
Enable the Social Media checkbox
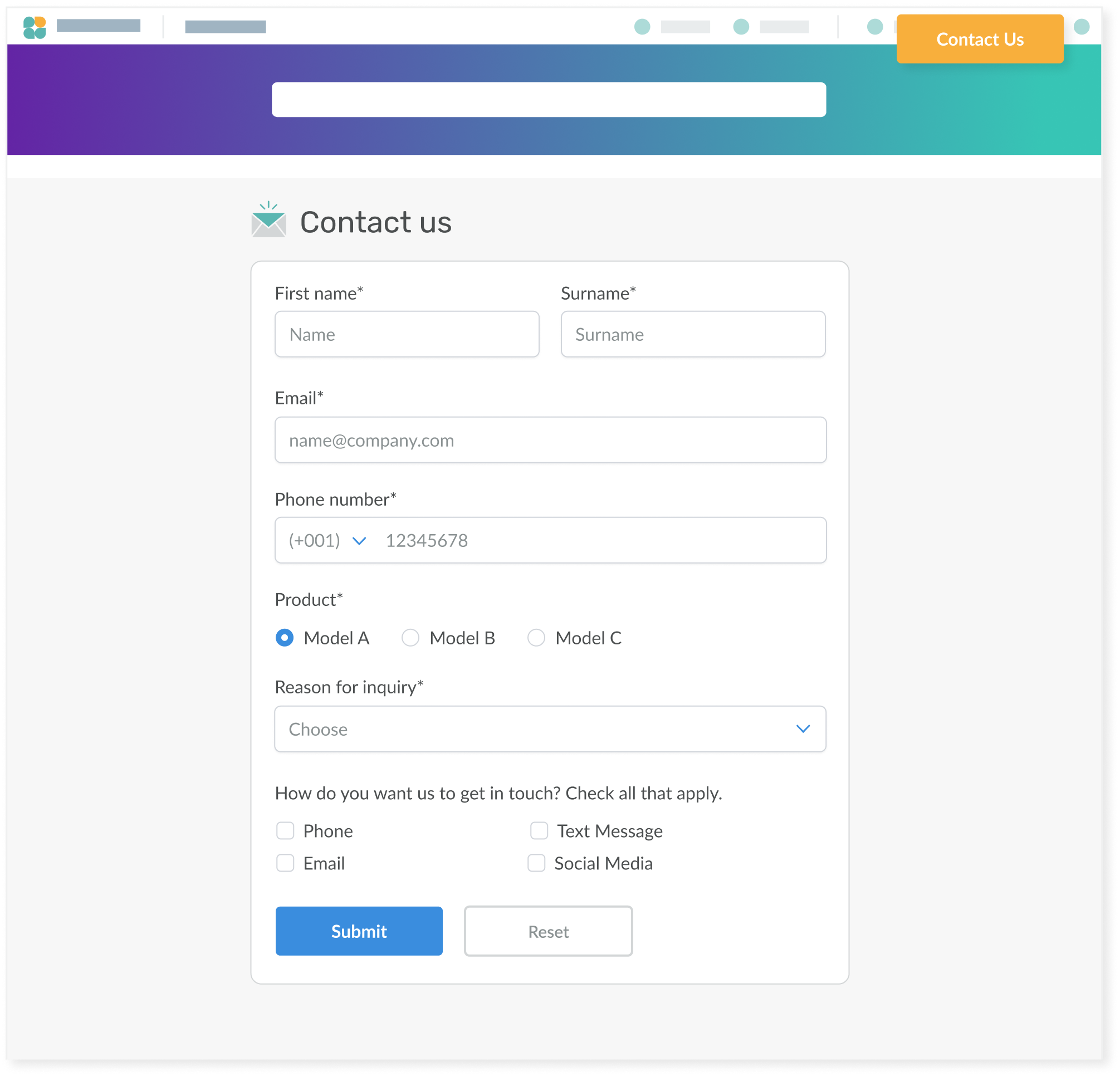tap(536, 863)
